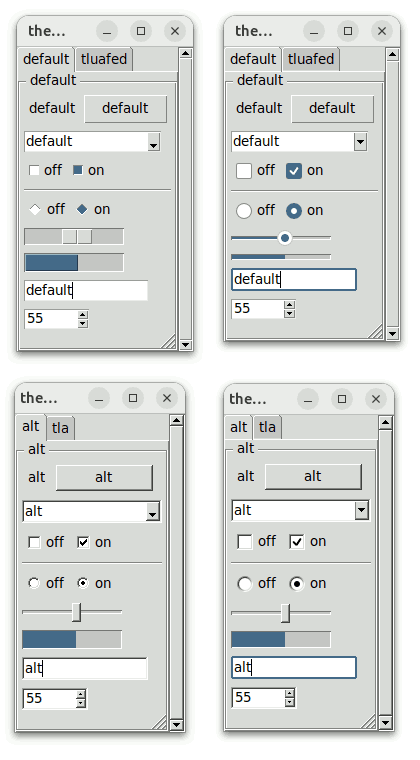Viewport: 420px width, 760px height.
Task: Open the 'default' combobox arrow in top-left window
Action: tap(154, 142)
